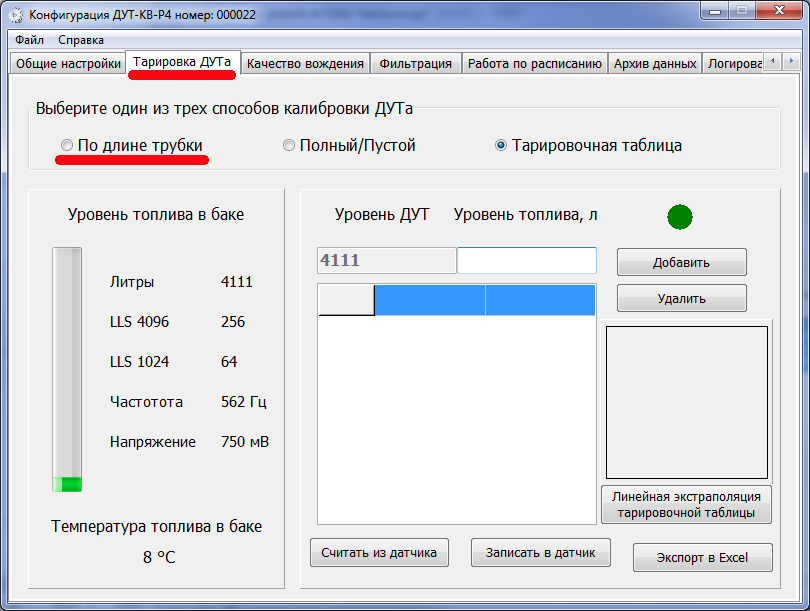Open the 'Файл' menu
The image size is (810, 611).
pos(29,40)
